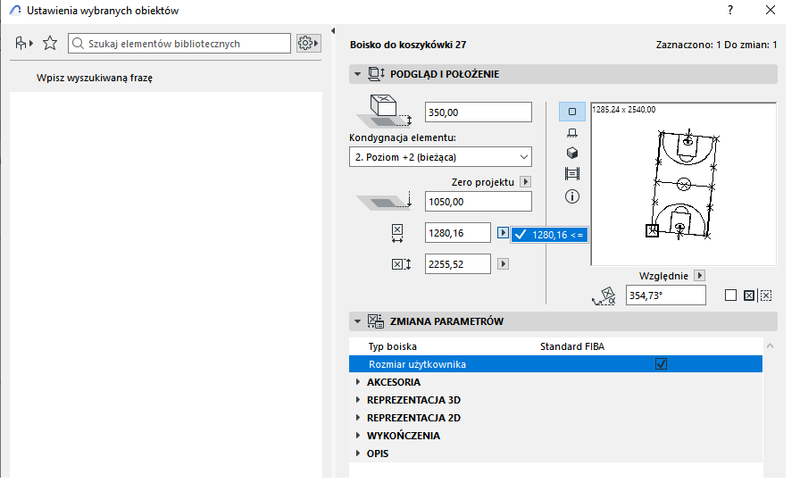800x491 pixels.
Task: Open the Kondygnacja elementu dropdown
Action: tap(440, 157)
